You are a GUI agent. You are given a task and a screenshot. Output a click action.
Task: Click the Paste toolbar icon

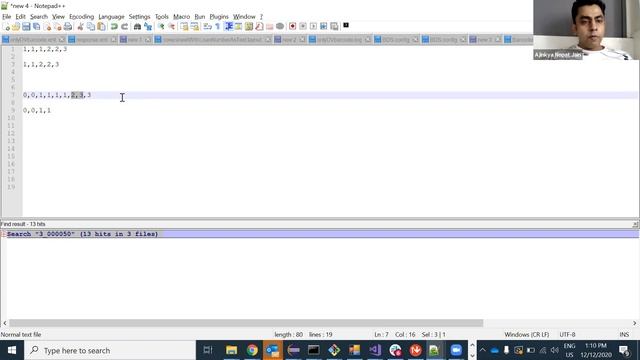pos(101,27)
